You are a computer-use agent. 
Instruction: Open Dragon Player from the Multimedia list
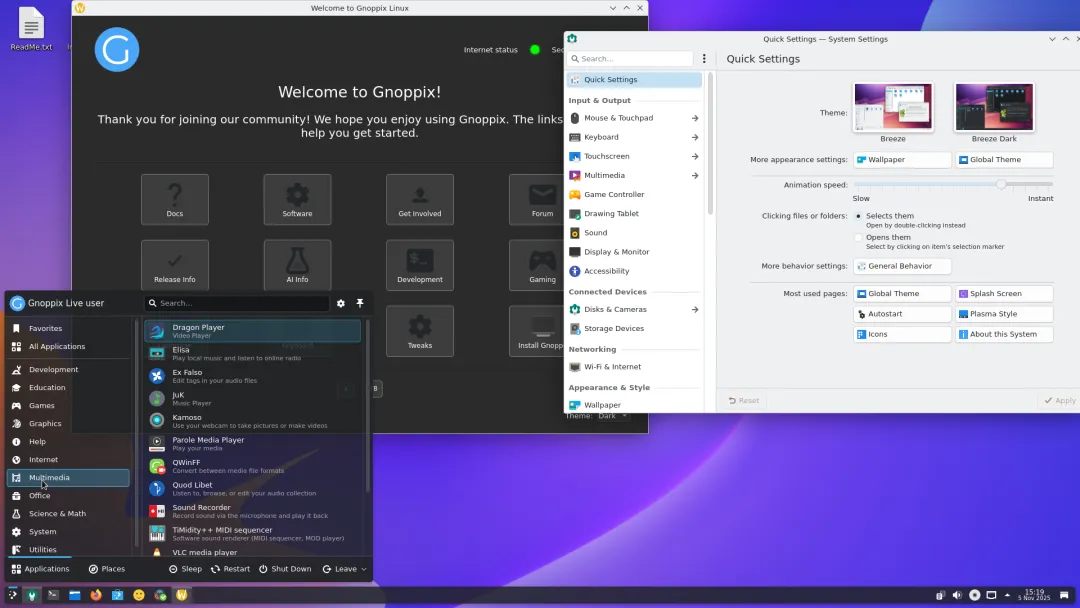point(252,331)
